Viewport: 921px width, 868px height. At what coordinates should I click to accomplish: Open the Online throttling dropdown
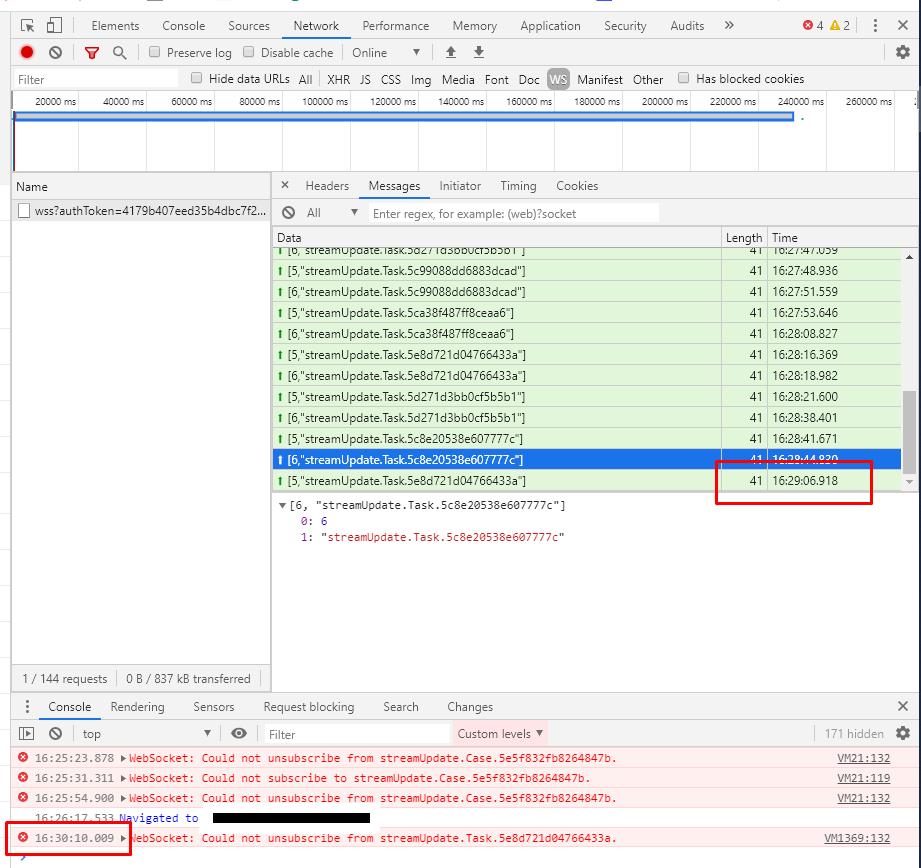click(x=385, y=53)
